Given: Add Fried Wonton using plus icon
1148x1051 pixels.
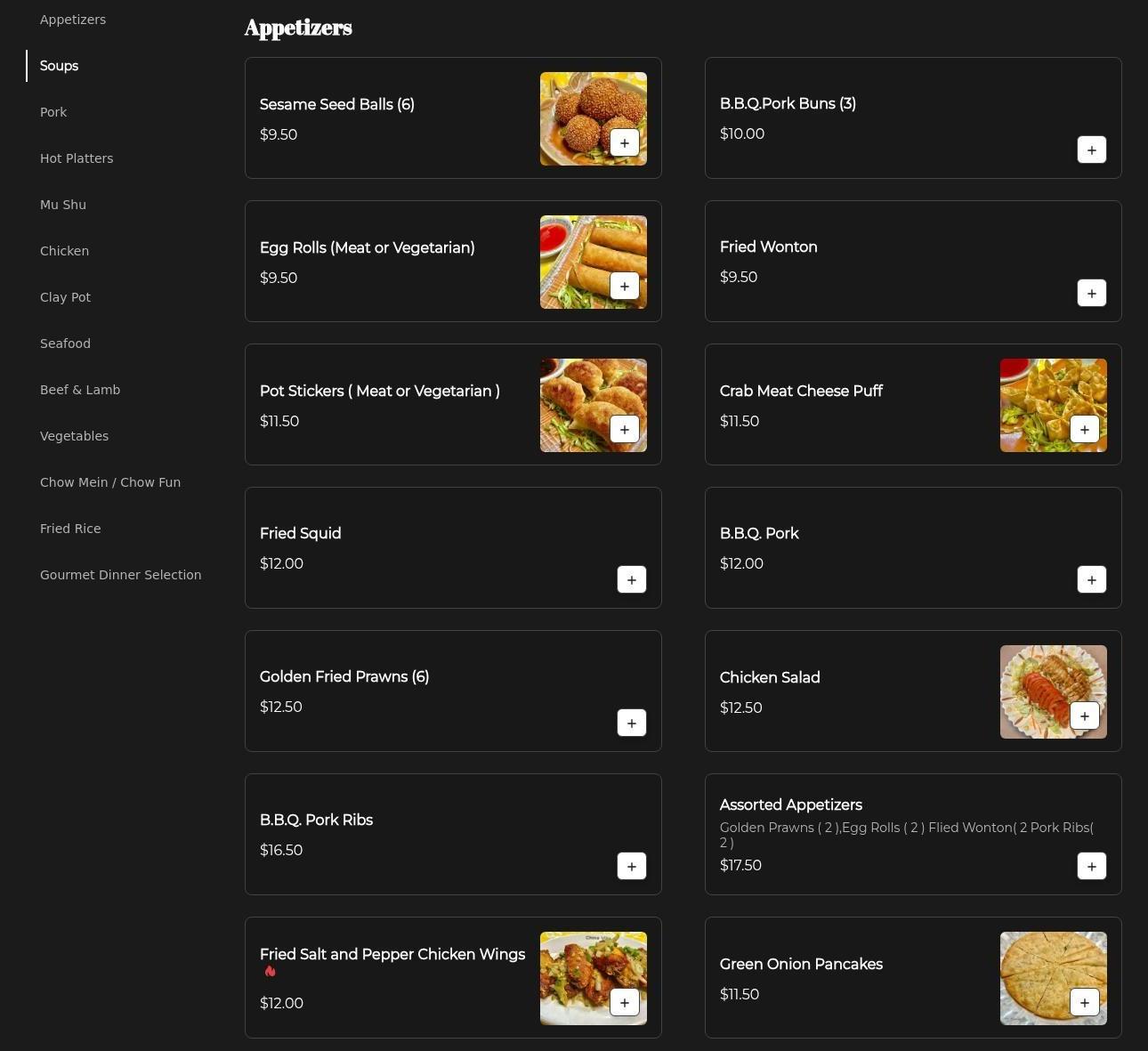Looking at the screenshot, I should (x=1091, y=294).
